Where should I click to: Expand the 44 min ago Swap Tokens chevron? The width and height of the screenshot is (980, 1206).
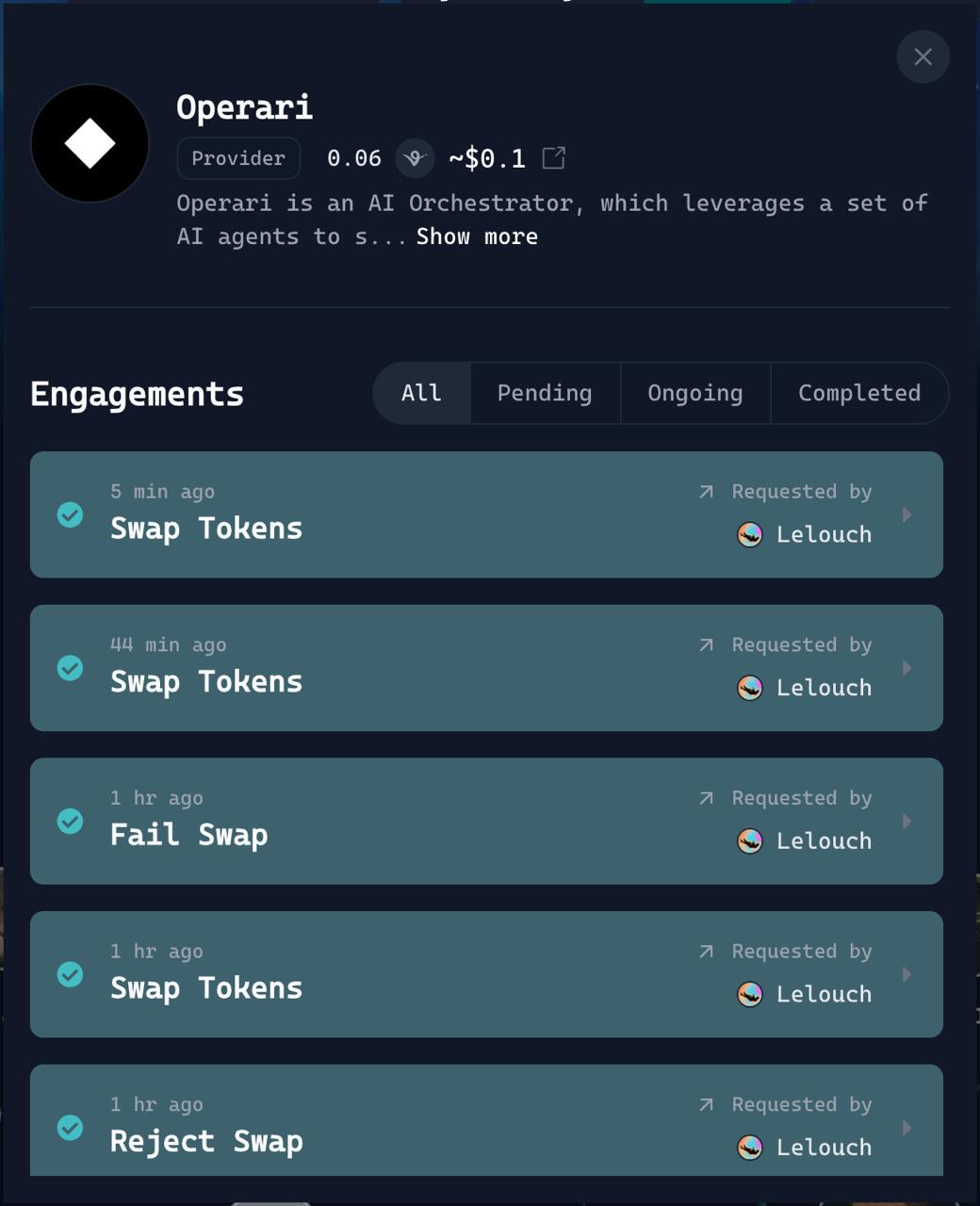tap(906, 668)
